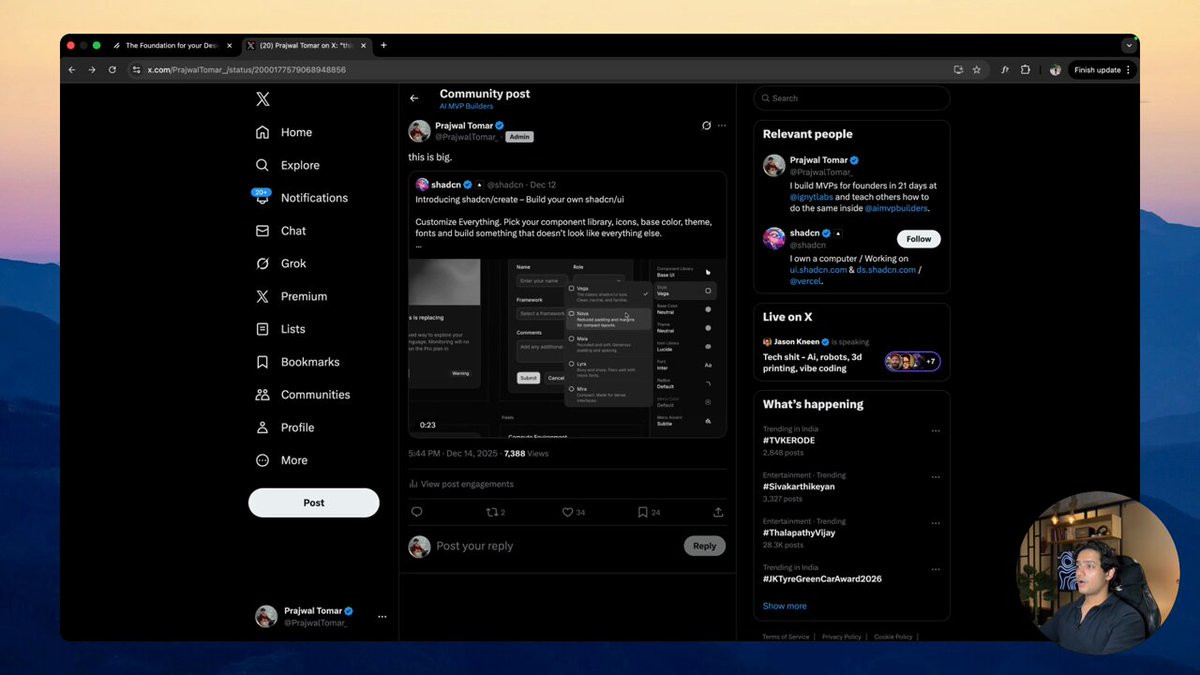The image size is (1200, 675).
Task: Click the More circle icon in sidebar
Action: 262,460
